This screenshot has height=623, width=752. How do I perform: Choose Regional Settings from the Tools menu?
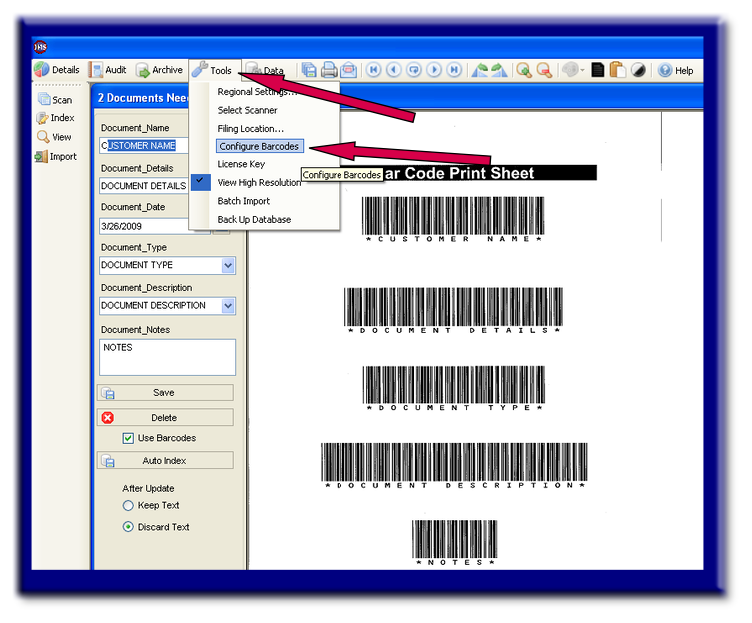point(257,92)
